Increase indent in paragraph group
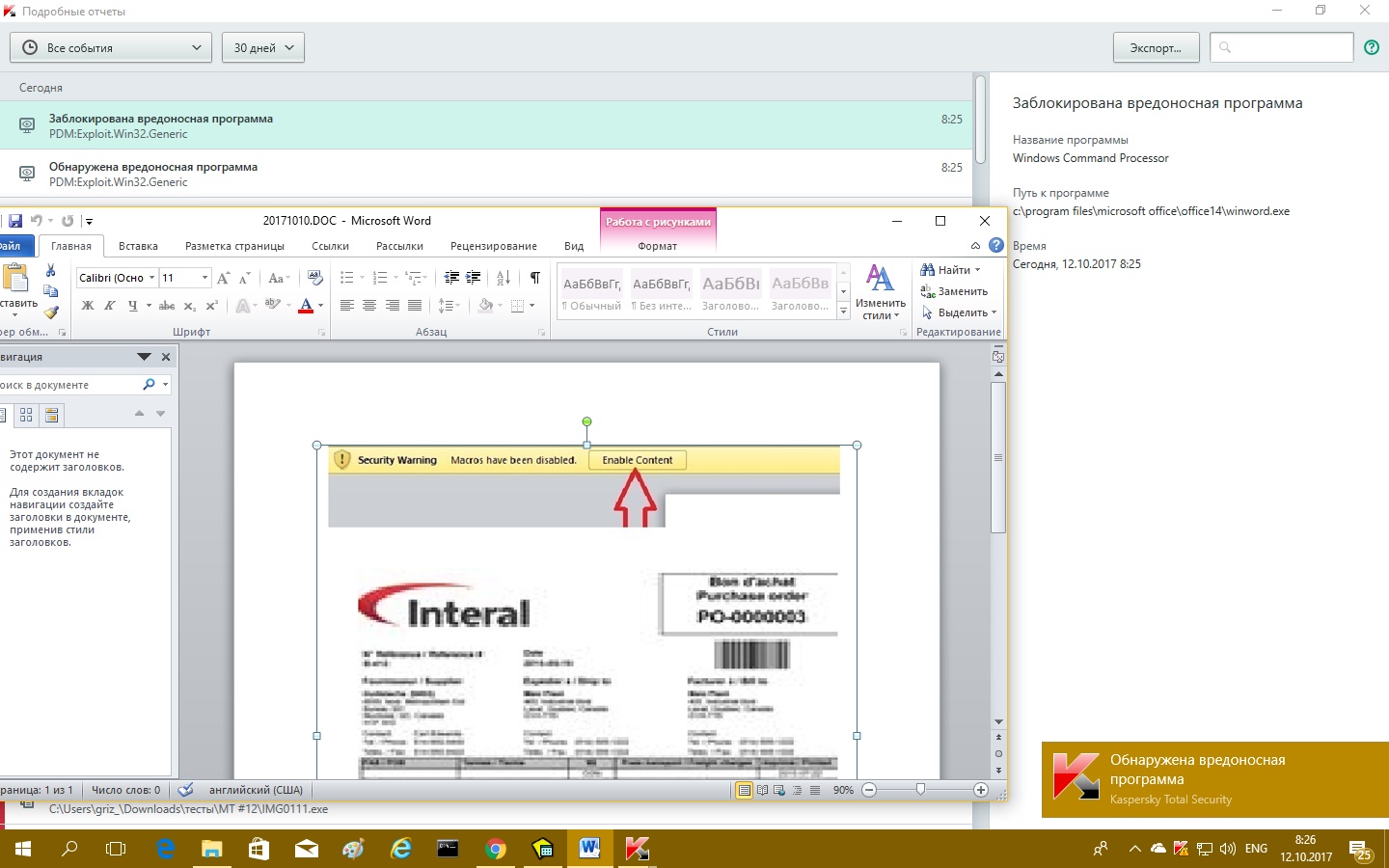The image size is (1389, 868). [x=474, y=278]
